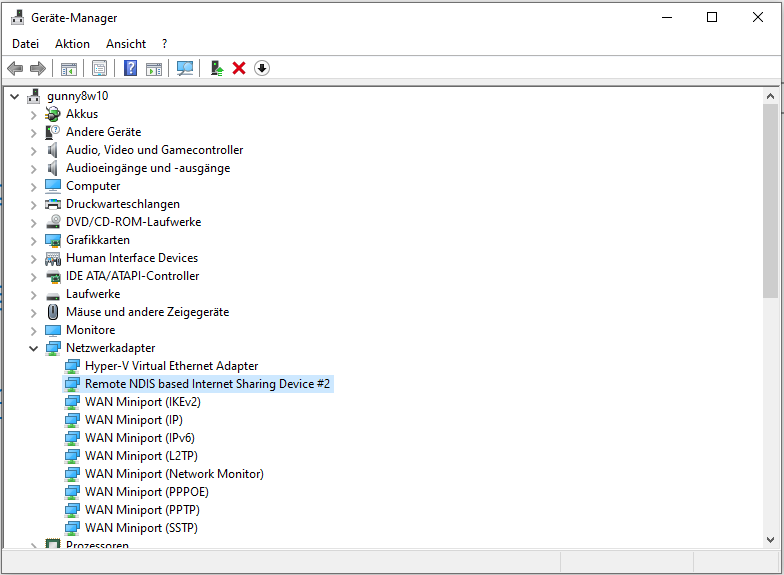Toggle the action pane toolbar icon
Image resolution: width=784 pixels, height=575 pixels.
click(x=154, y=68)
